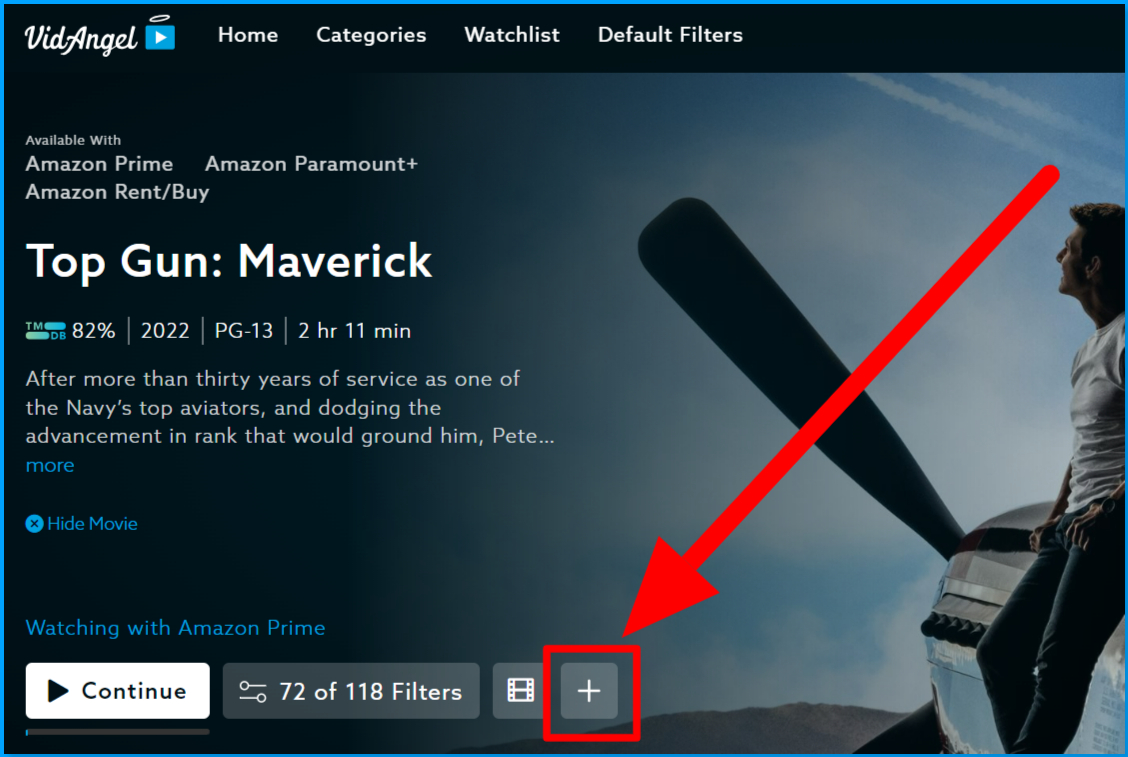Click the TMDB 82% rating badge

point(70,331)
